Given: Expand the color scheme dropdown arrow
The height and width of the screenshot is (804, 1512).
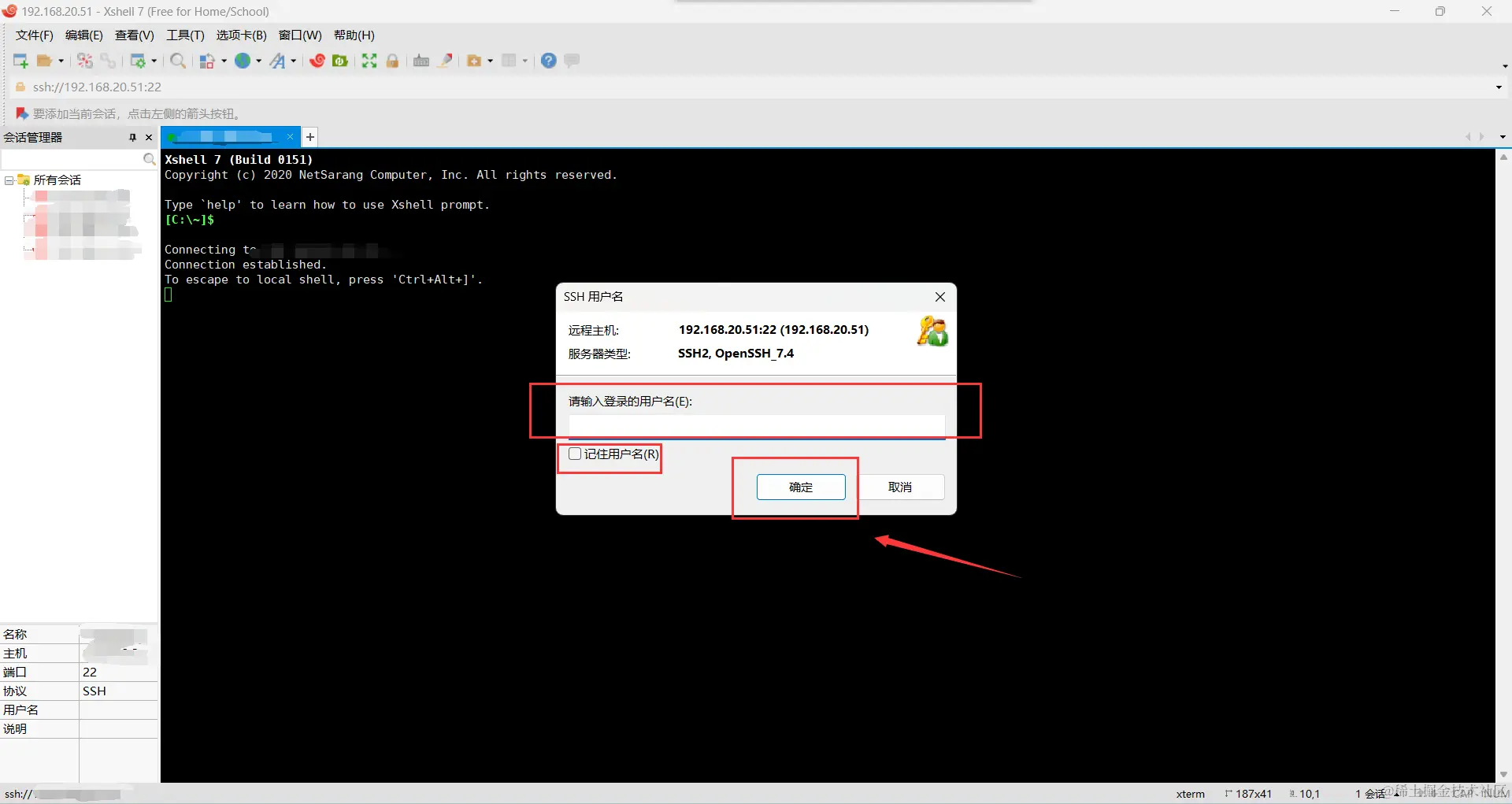Looking at the screenshot, I should [x=224, y=61].
